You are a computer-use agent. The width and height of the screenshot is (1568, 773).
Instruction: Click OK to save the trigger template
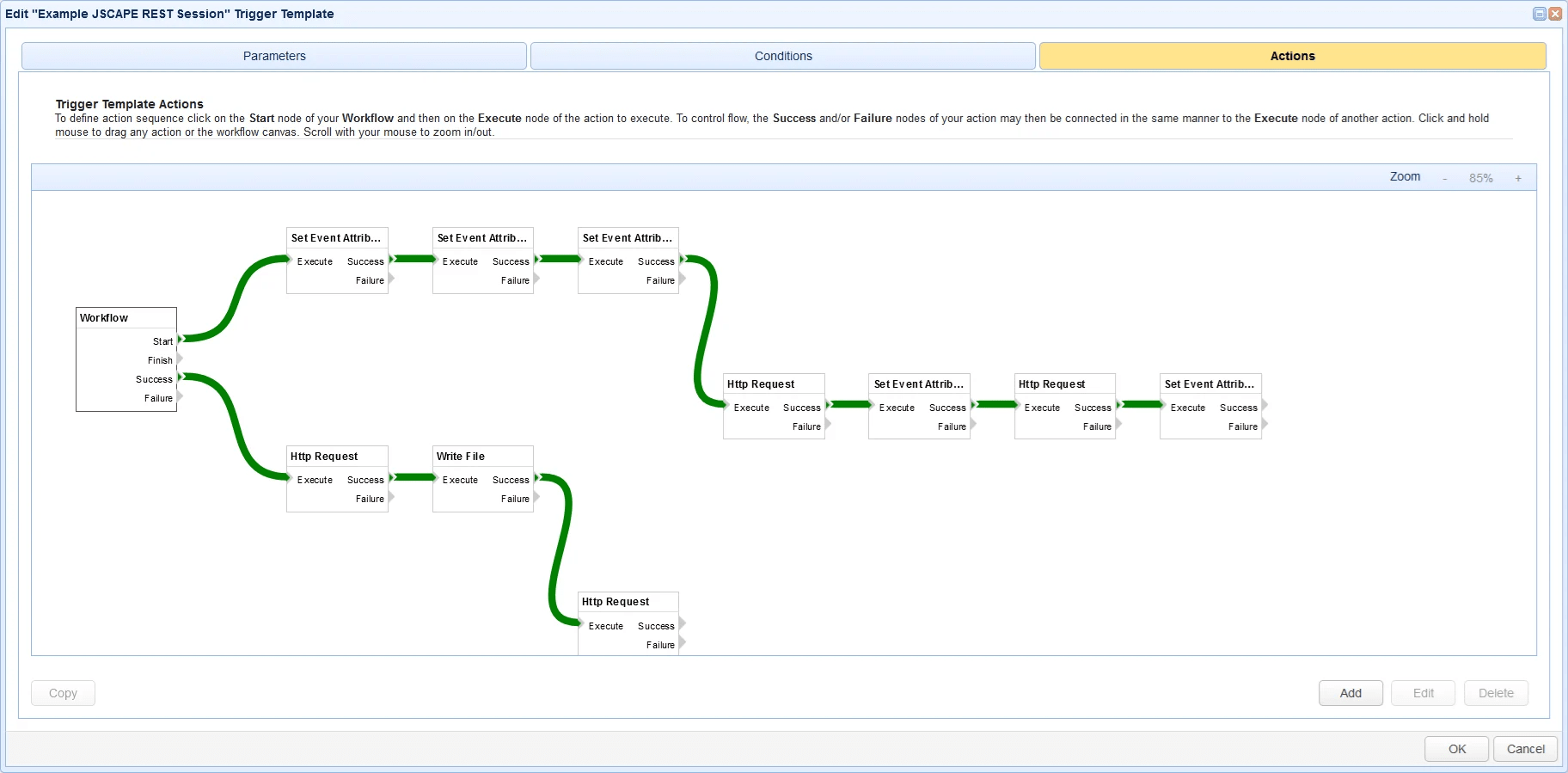coord(1457,749)
